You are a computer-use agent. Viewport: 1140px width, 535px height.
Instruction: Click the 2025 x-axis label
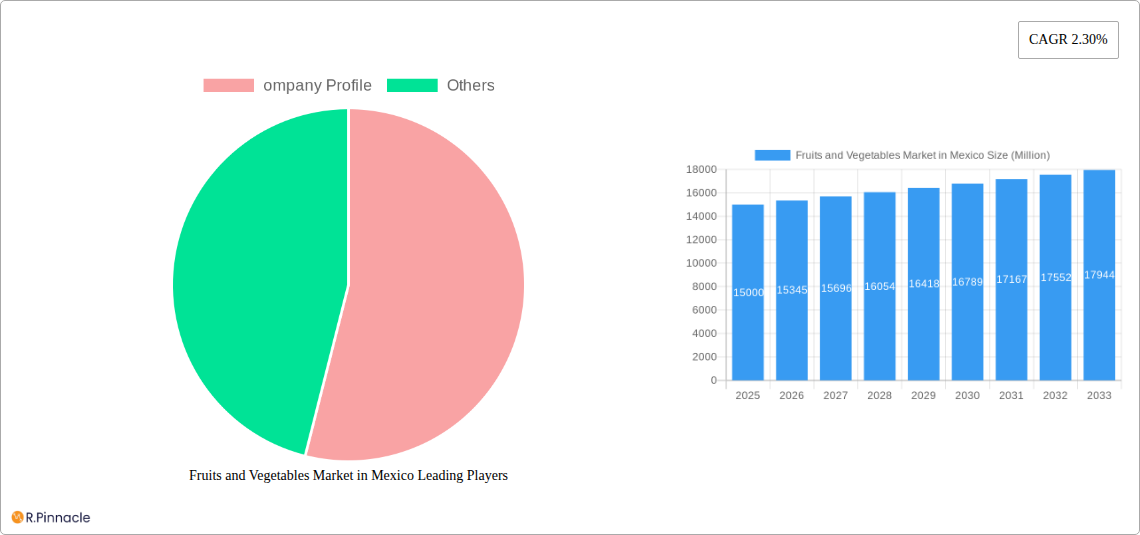(x=748, y=395)
